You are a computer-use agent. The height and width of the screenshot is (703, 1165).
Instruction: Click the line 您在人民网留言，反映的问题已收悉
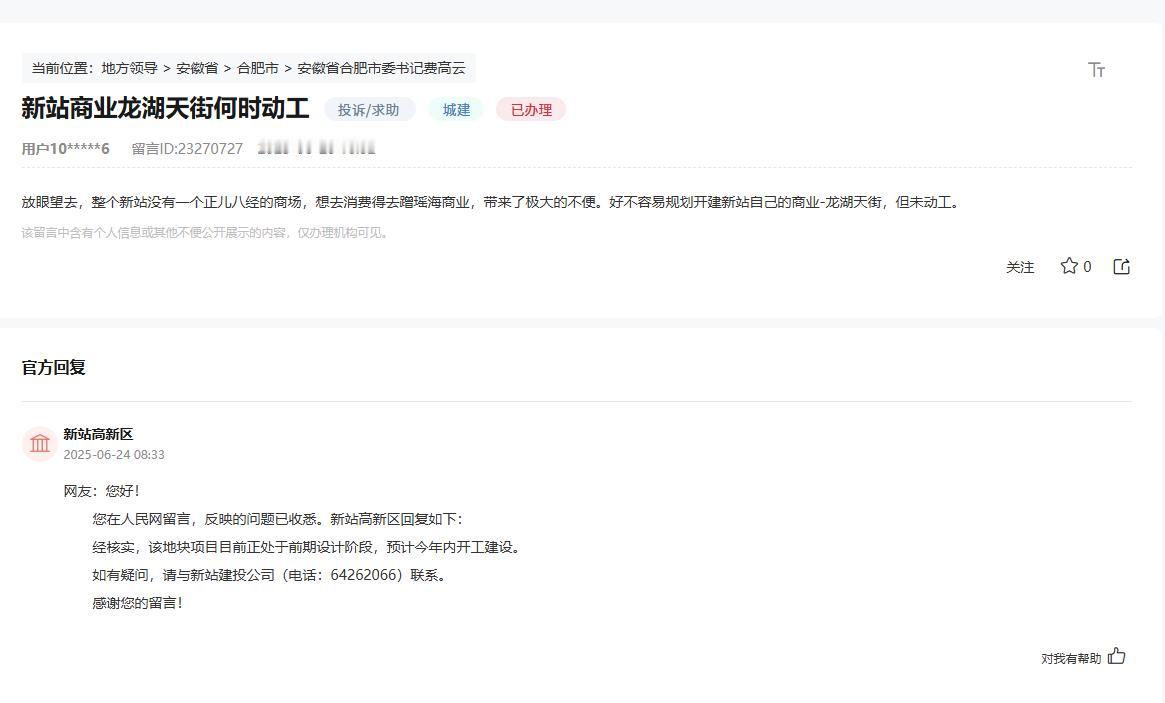click(277, 519)
